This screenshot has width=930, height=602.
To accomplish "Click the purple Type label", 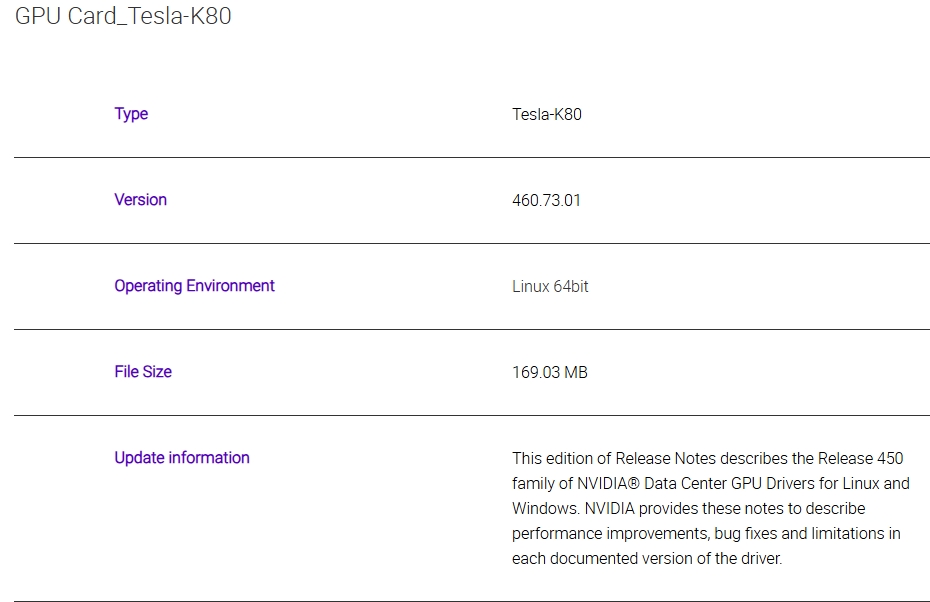I will (x=131, y=114).
